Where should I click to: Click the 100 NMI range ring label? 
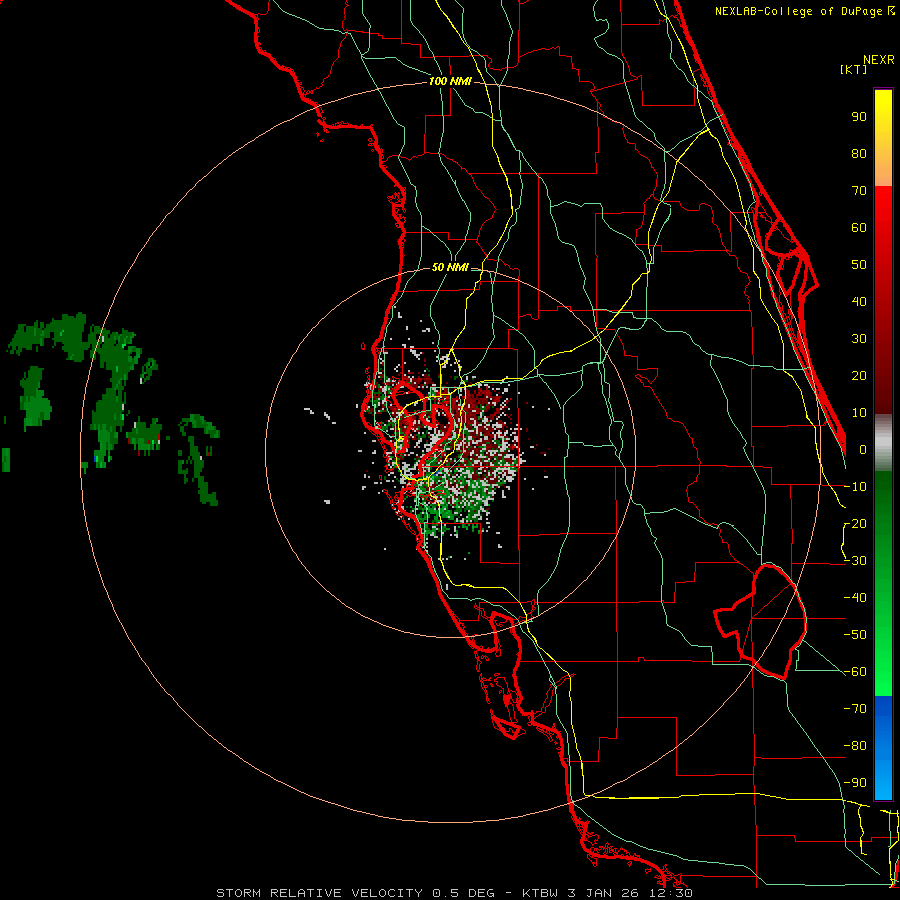tap(450, 82)
